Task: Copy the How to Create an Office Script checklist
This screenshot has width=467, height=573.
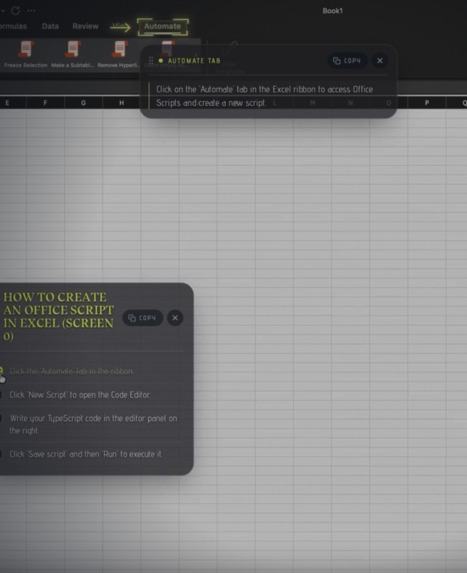Action: coord(143,318)
